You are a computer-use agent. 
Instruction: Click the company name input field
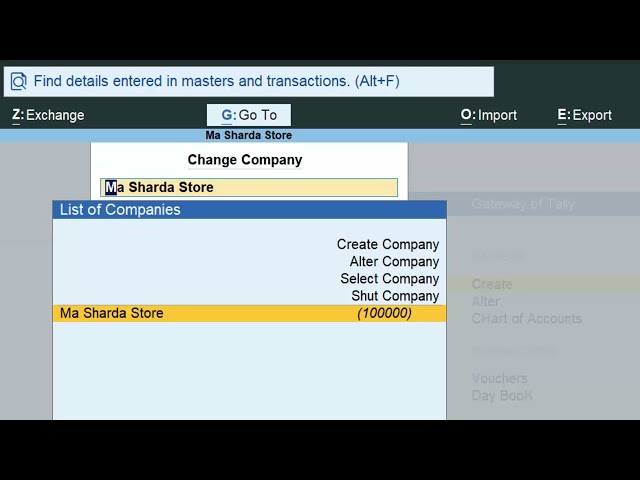click(x=249, y=187)
